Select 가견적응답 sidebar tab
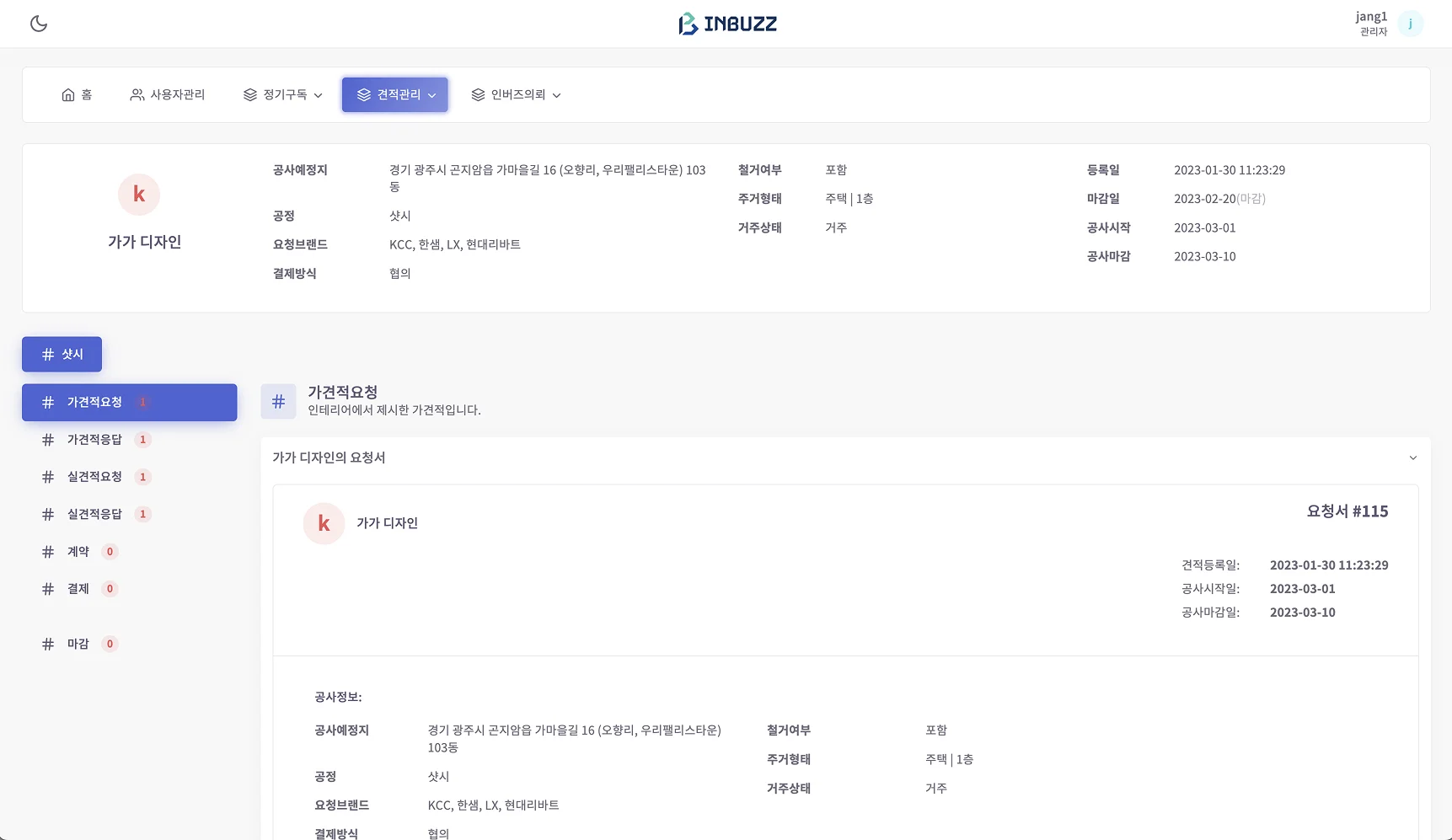 coord(130,440)
